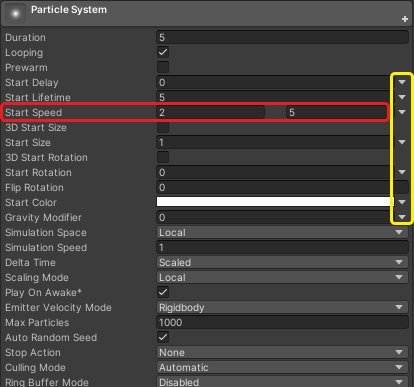This screenshot has width=414, height=387.
Task: Toggle Play On Awake checkbox
Action: (163, 292)
